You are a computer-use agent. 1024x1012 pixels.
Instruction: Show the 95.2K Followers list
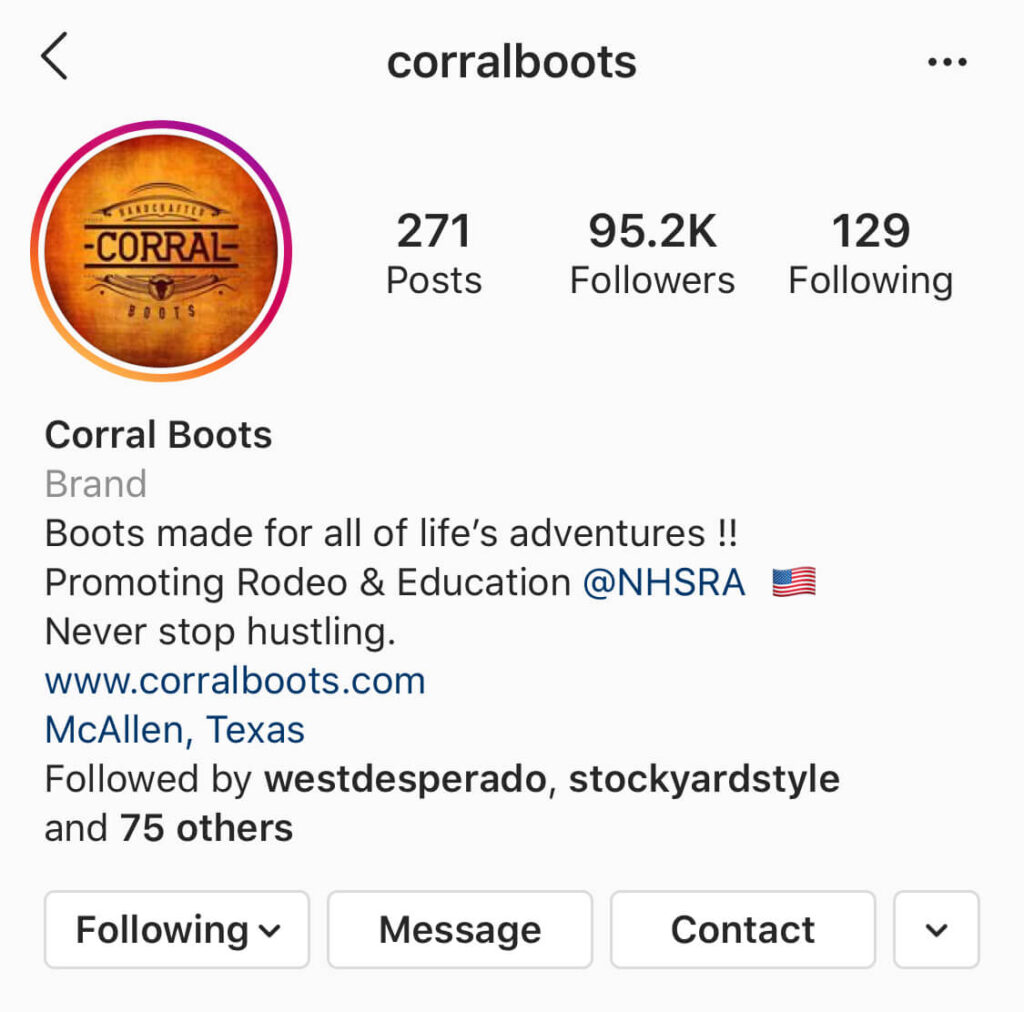pyautogui.click(x=652, y=253)
